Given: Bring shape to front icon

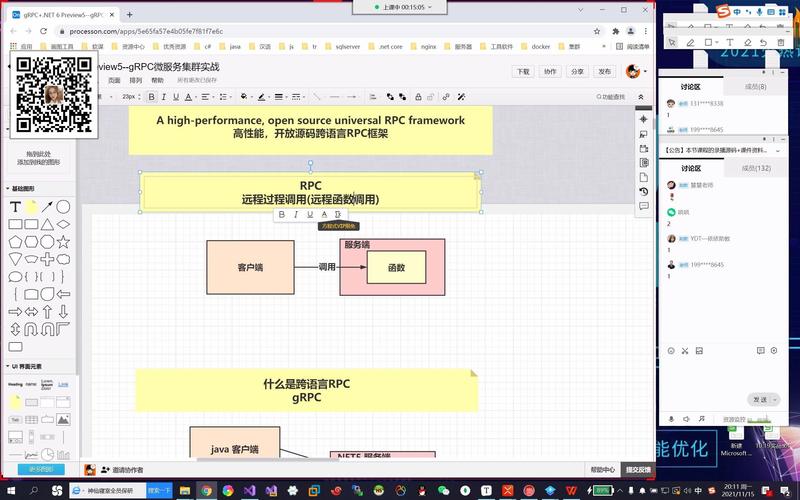Looking at the screenshot, I should click(x=390, y=97).
